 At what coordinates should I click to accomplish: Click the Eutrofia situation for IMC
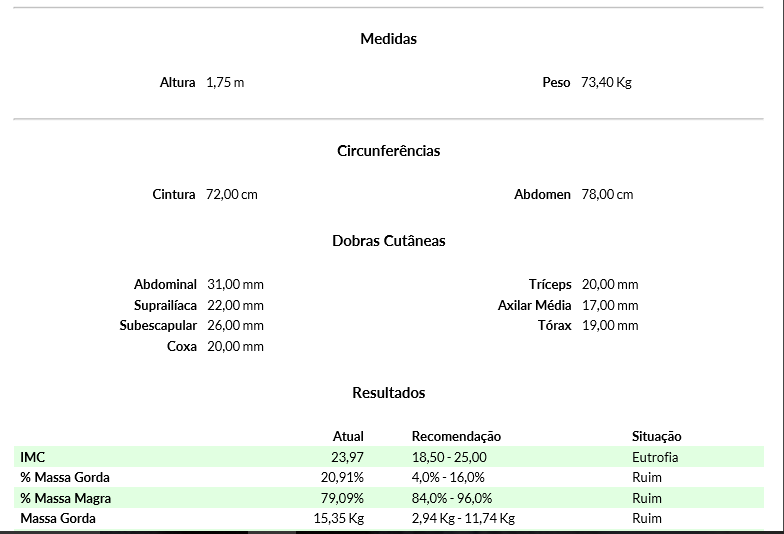coord(655,457)
